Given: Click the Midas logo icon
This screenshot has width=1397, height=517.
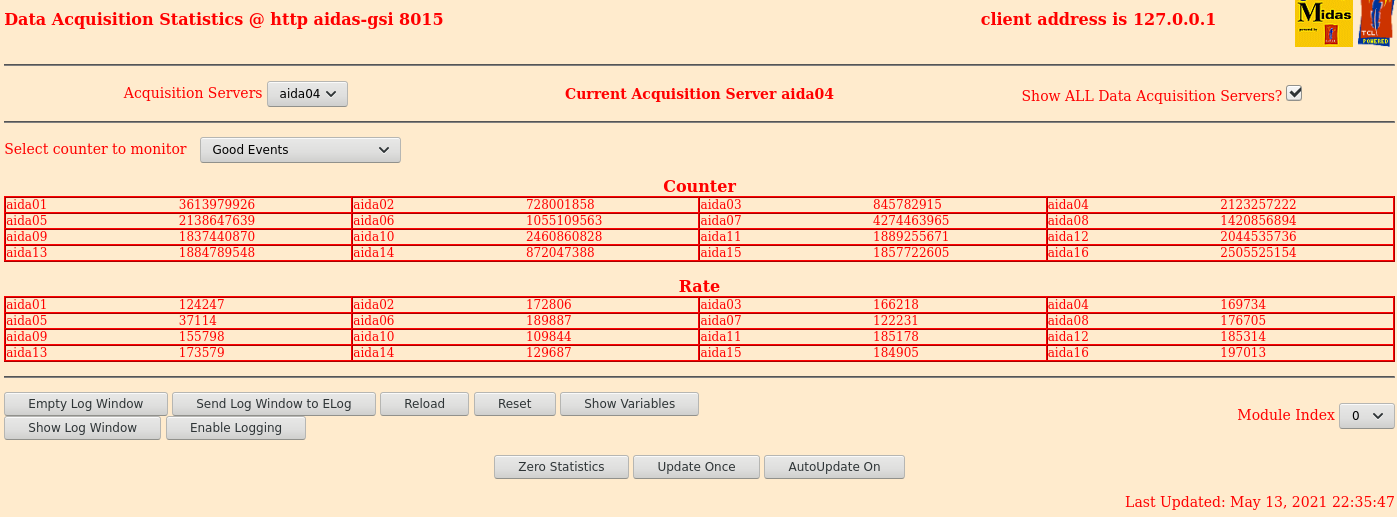Looking at the screenshot, I should coord(1323,23).
